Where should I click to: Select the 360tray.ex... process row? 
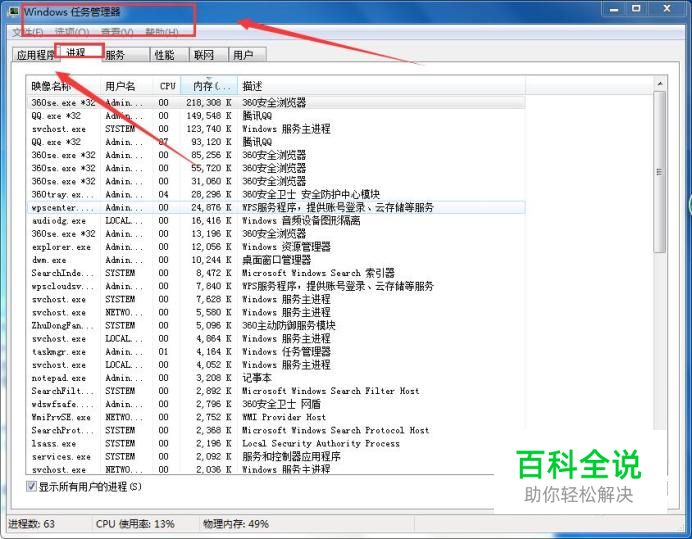[x=276, y=194]
